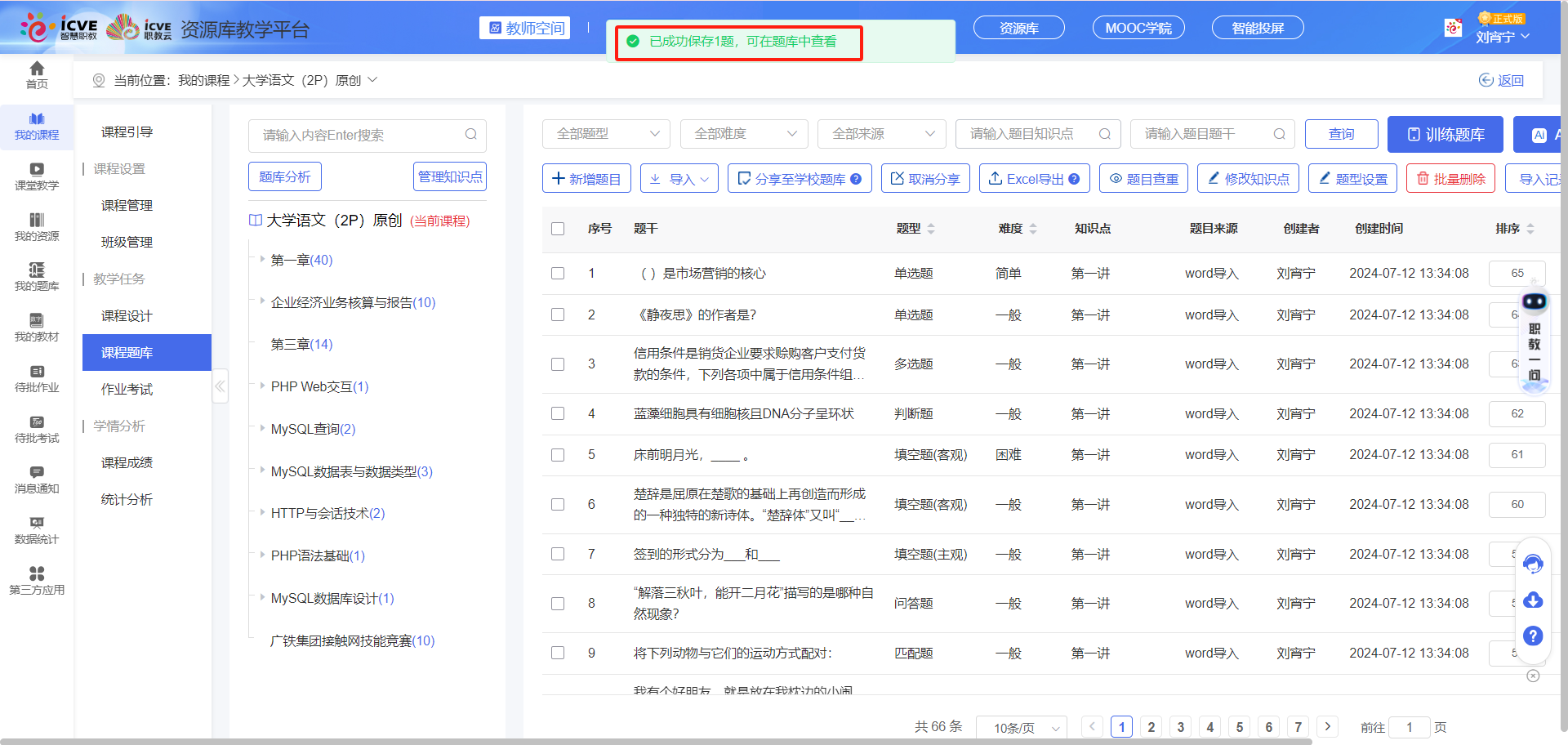Toggle the select-all checkbox in table header
This screenshot has width=1568, height=745.
pos(558,229)
